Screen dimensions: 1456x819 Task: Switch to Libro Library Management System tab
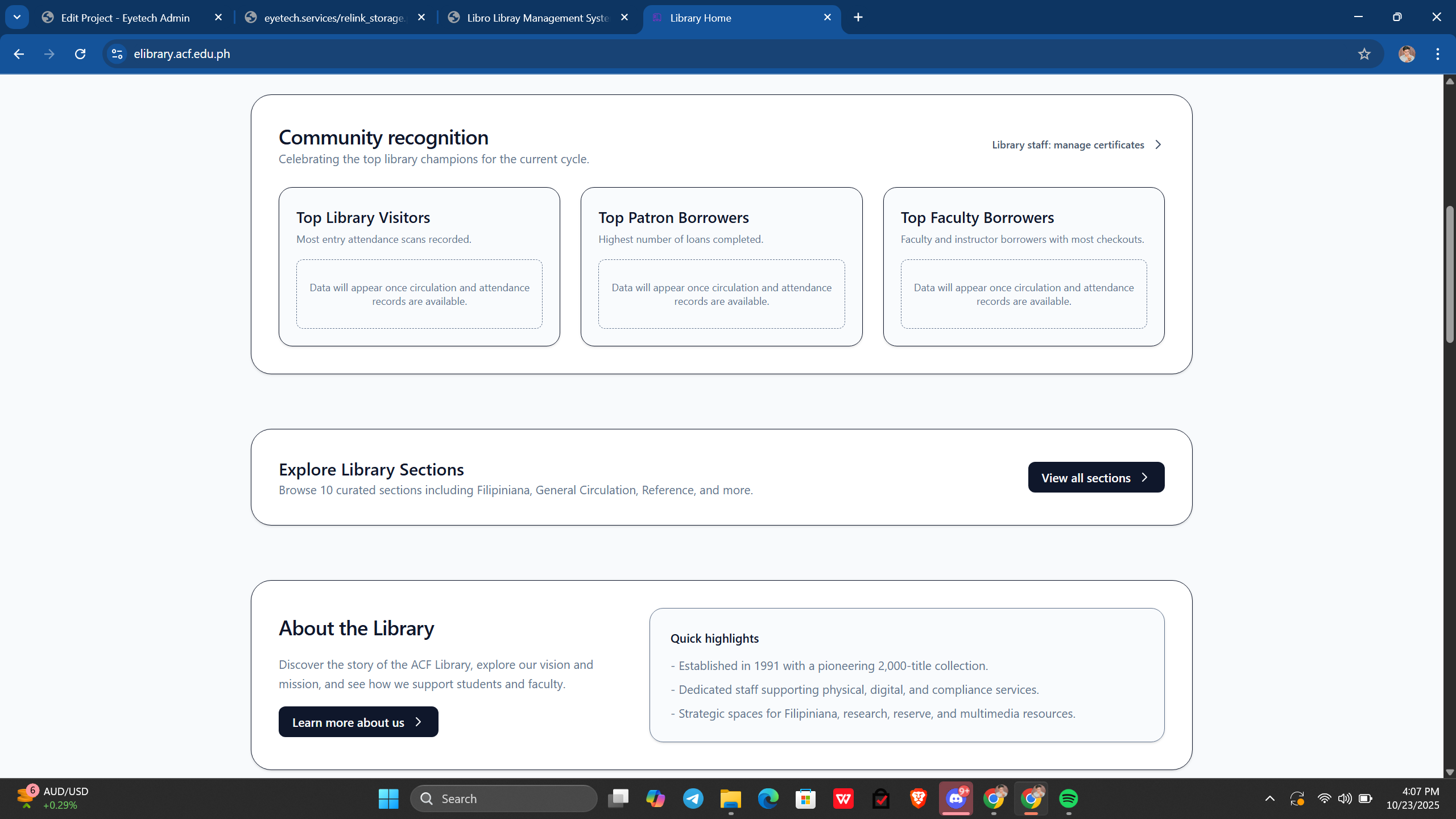[537, 18]
